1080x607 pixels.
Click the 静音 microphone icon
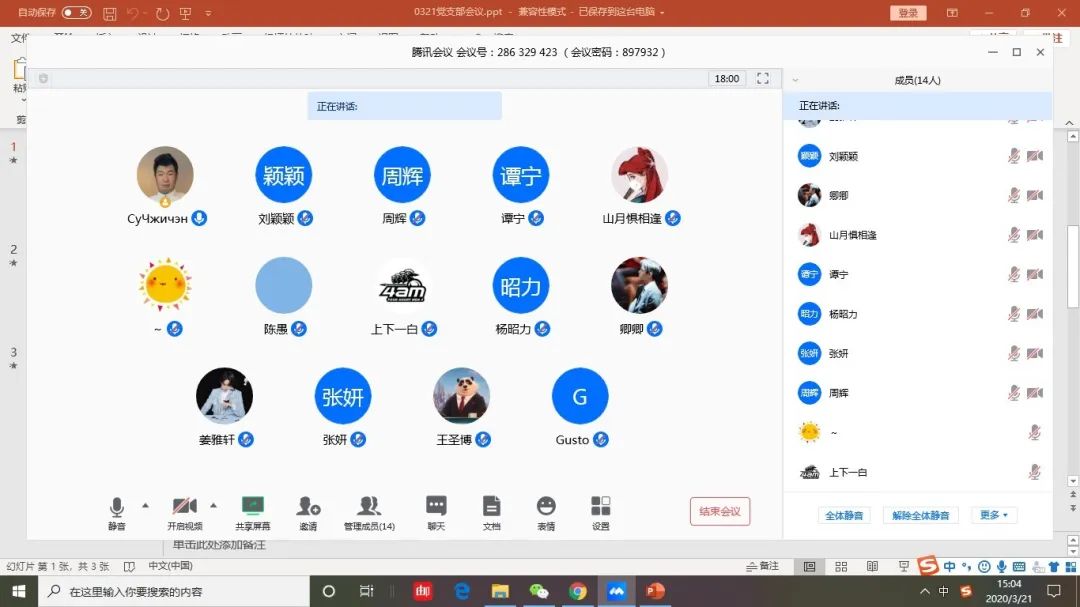(x=117, y=507)
